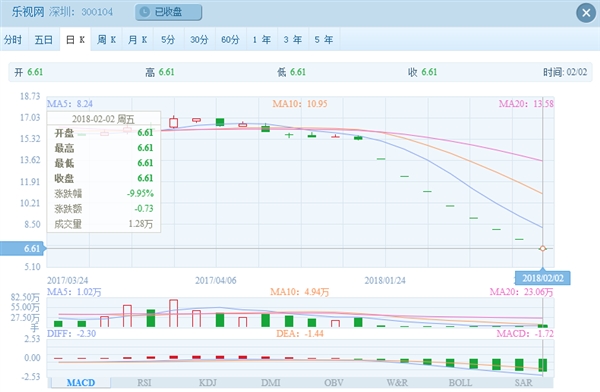
Task: Click the volume MA5: 1.02万 label
Action: [74, 292]
